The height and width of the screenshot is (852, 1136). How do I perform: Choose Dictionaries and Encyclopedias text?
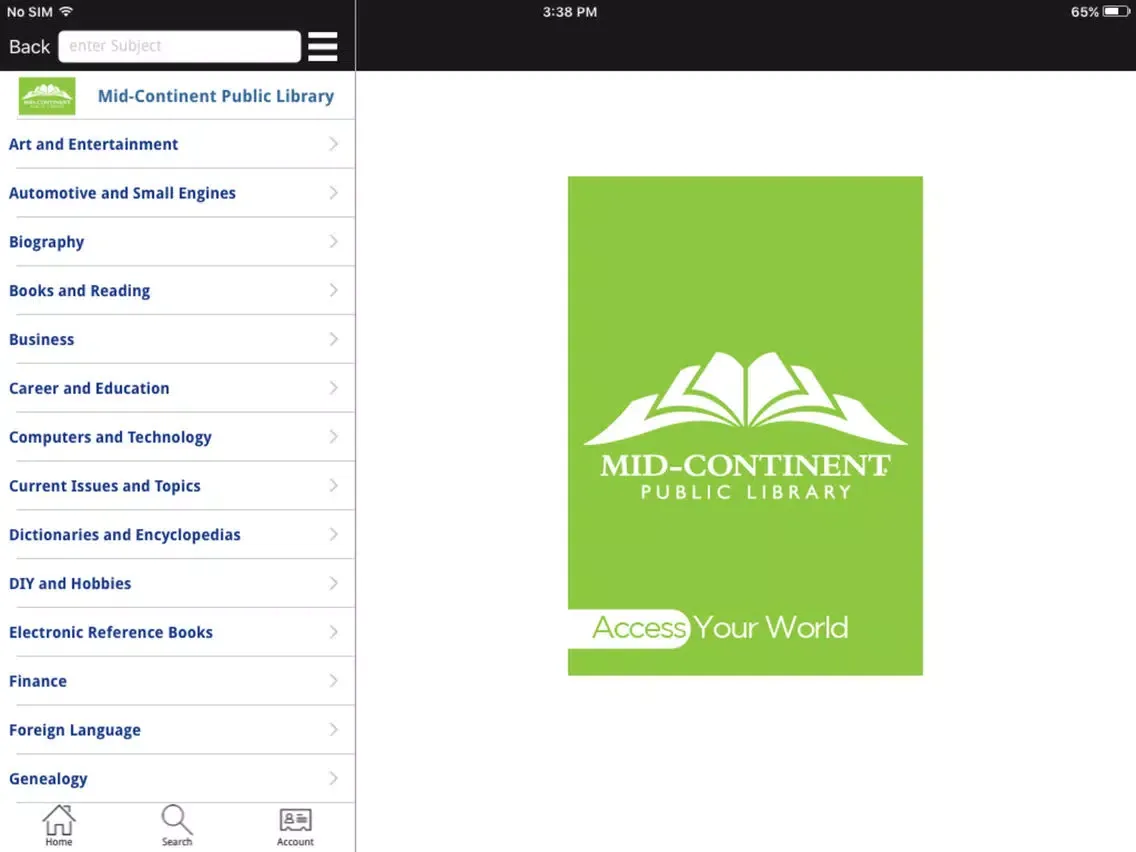tap(125, 535)
